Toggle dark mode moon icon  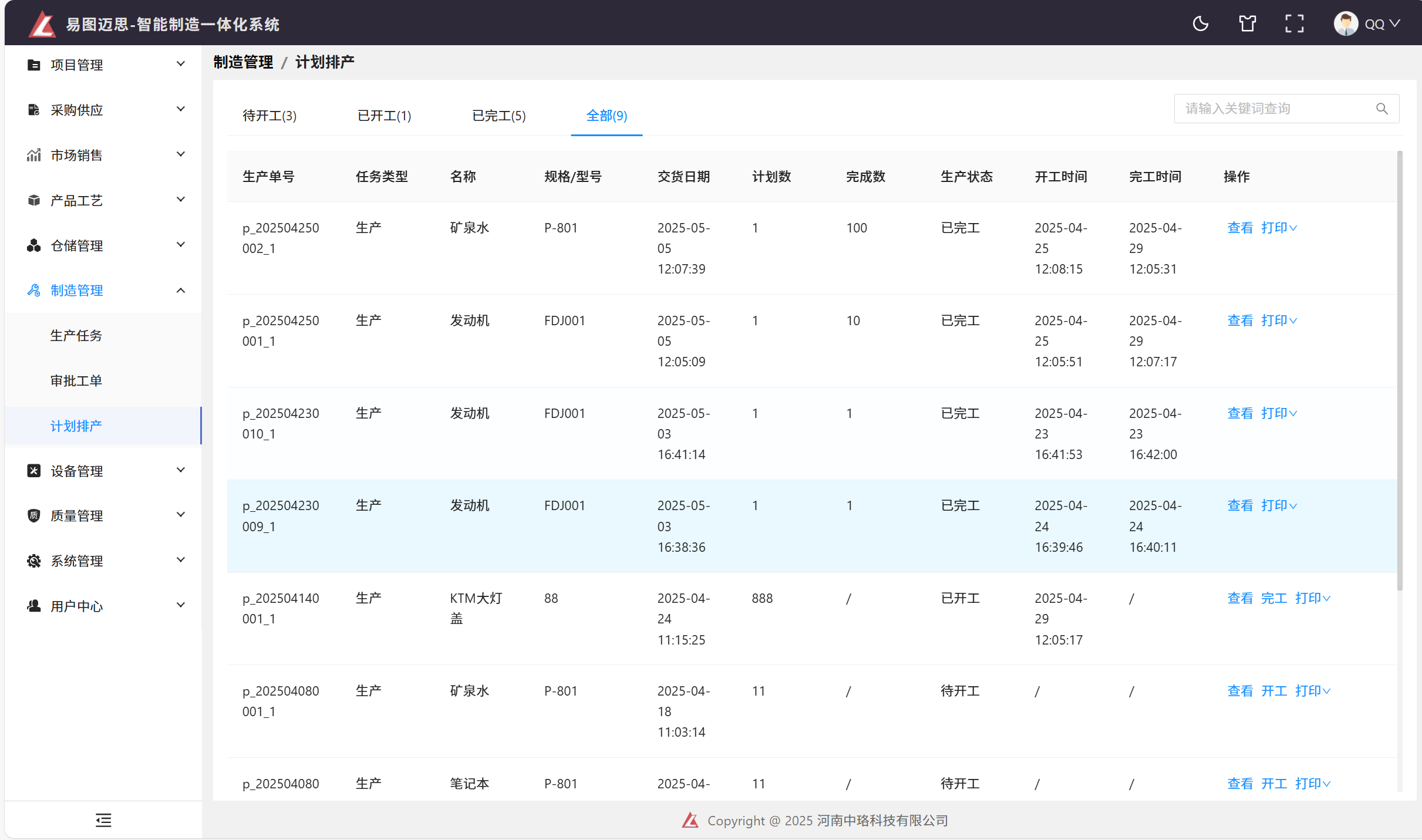click(x=1201, y=24)
